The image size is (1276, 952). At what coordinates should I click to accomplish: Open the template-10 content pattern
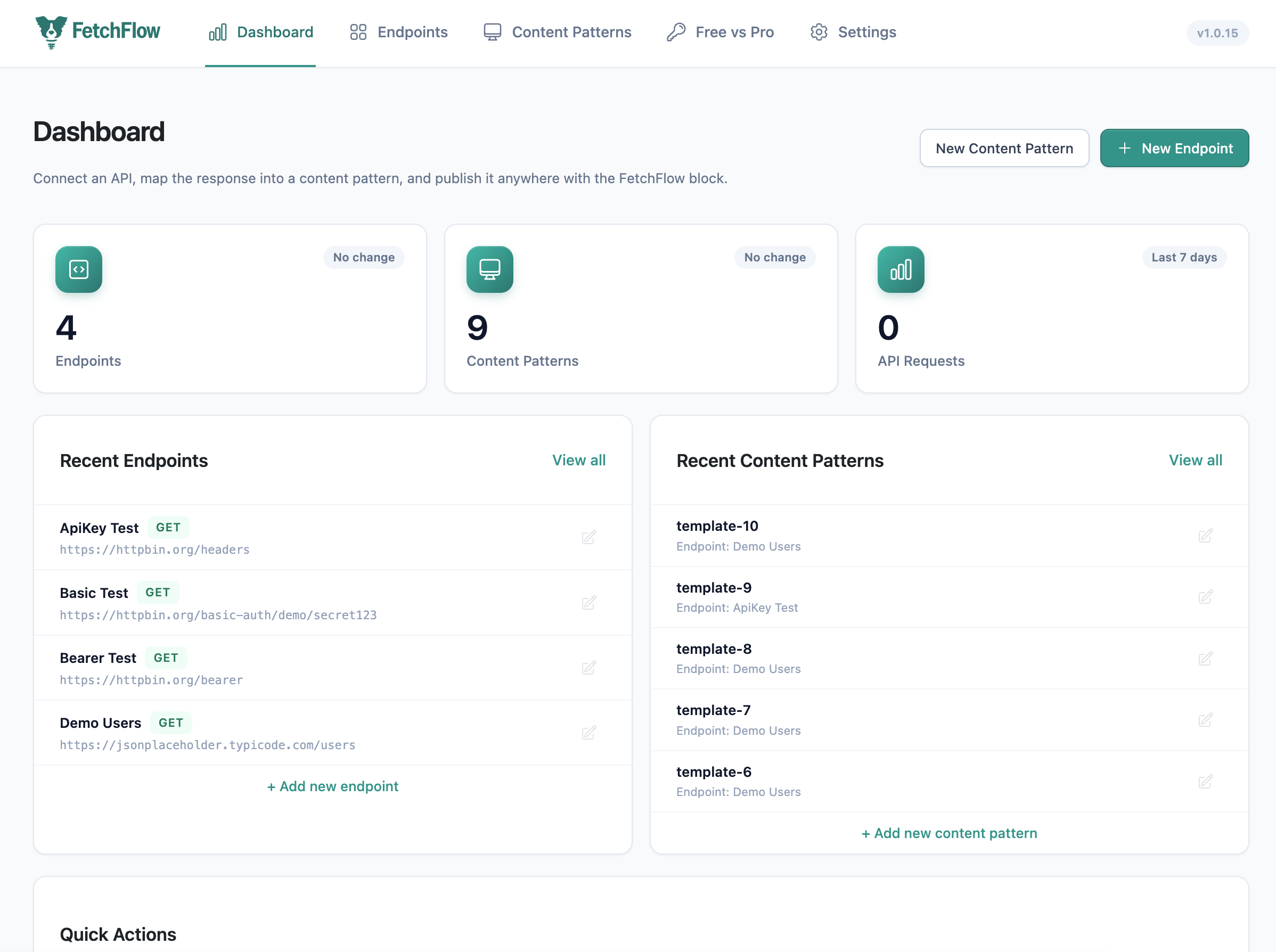(717, 526)
